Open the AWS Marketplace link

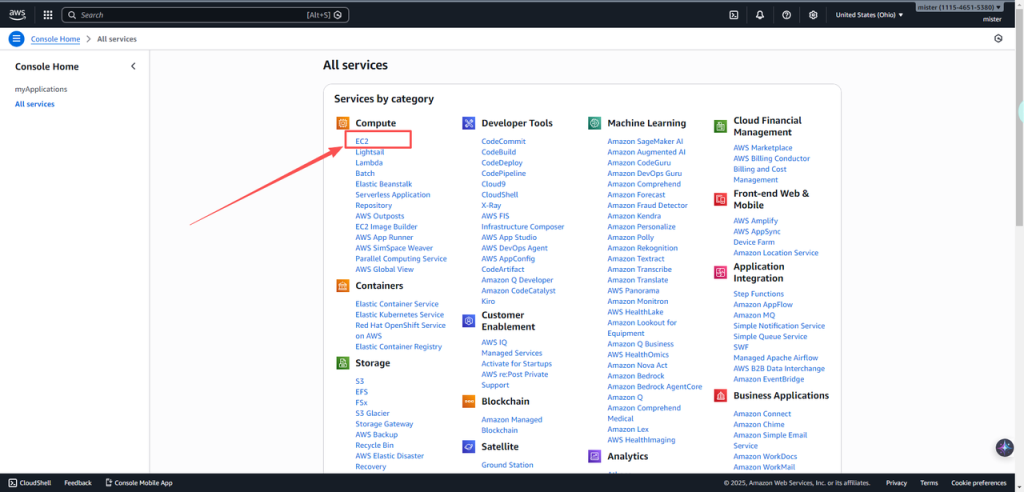(x=763, y=148)
